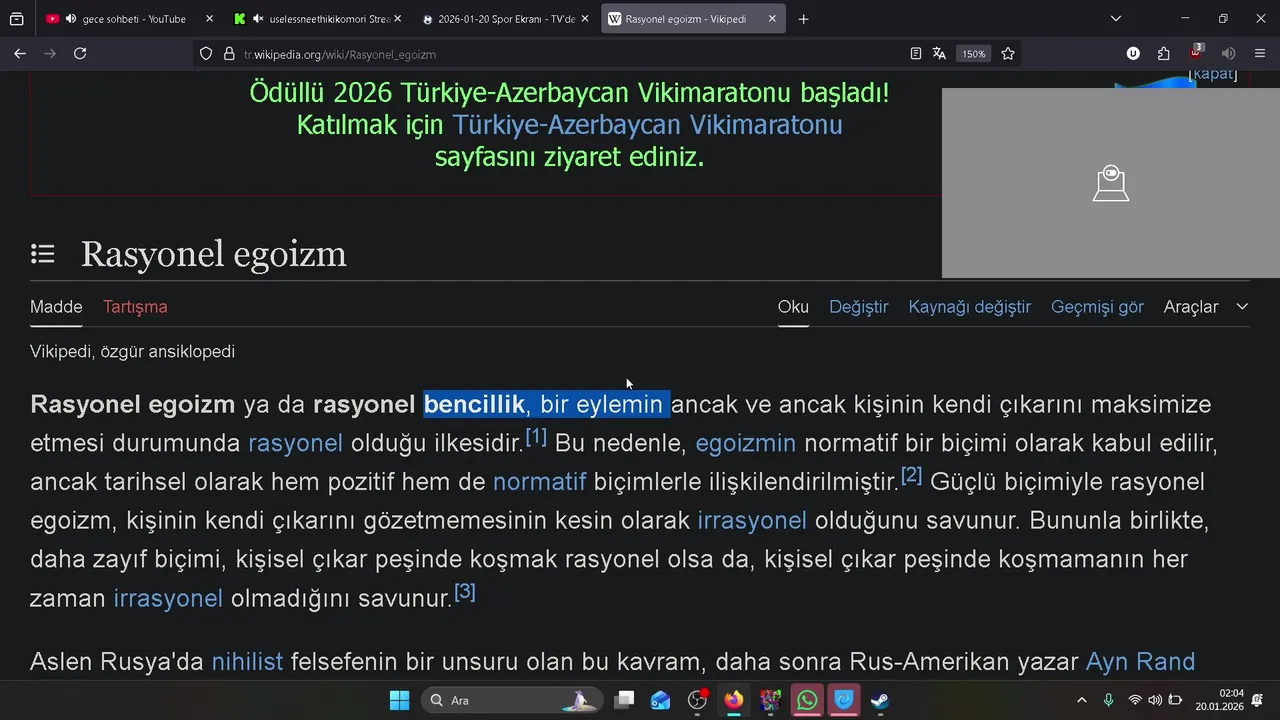Viewport: 1280px width, 720px height.
Task: Close the Spor Ekranı tab
Action: click(x=585, y=19)
